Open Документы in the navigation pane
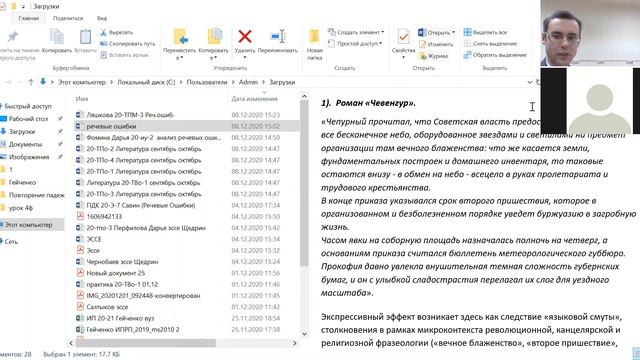The image size is (640, 360). point(25,144)
